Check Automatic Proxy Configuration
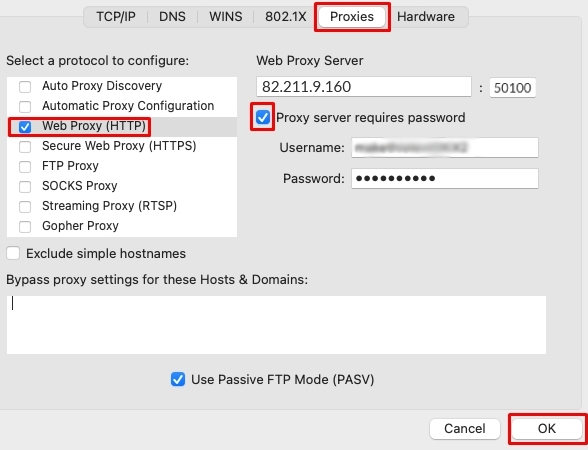 25,106
